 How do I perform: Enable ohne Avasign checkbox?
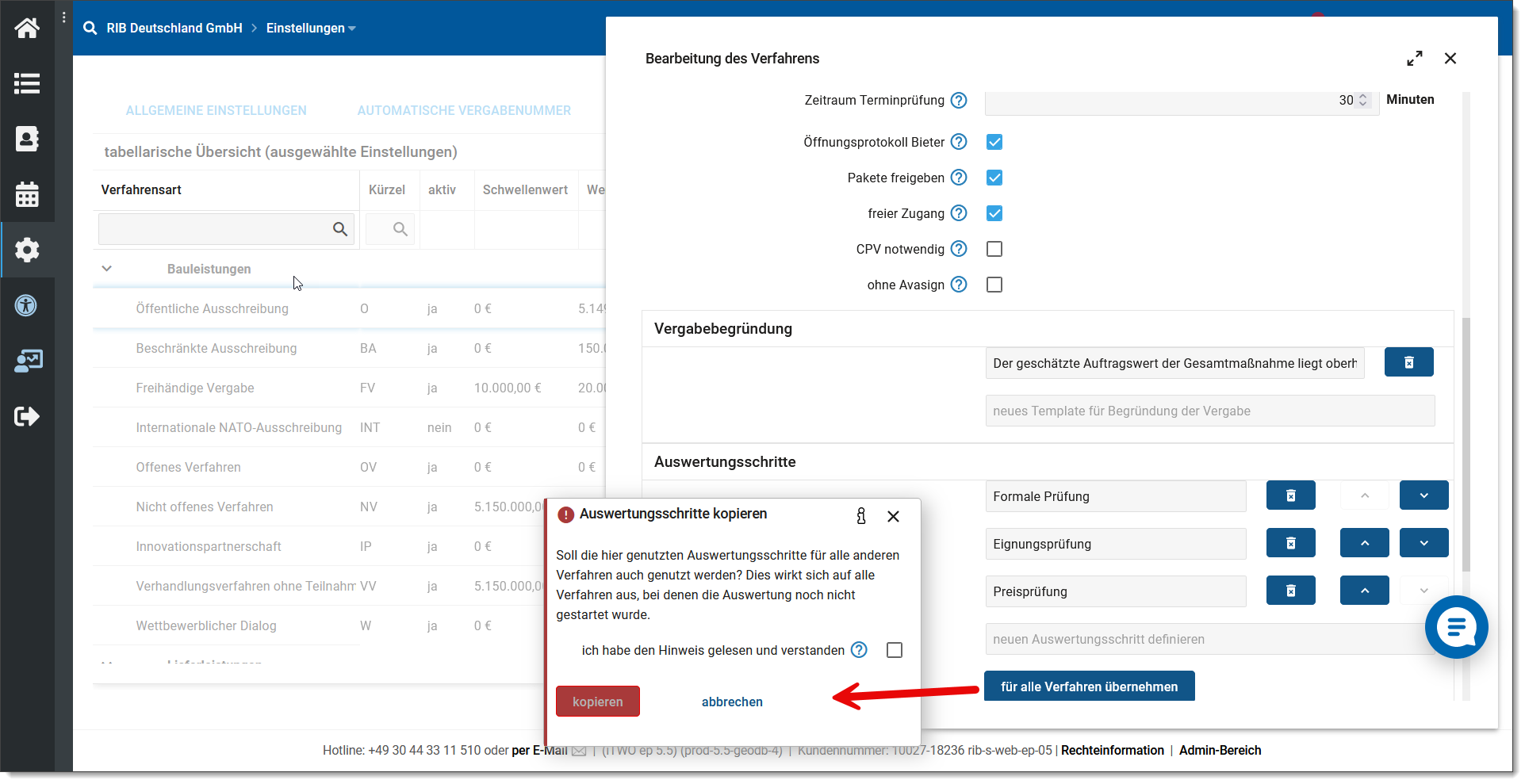(994, 285)
